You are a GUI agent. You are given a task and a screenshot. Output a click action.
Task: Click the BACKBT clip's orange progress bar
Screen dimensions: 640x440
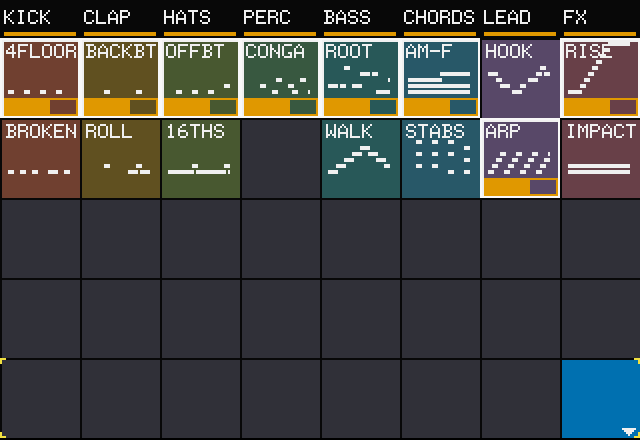pos(120,107)
